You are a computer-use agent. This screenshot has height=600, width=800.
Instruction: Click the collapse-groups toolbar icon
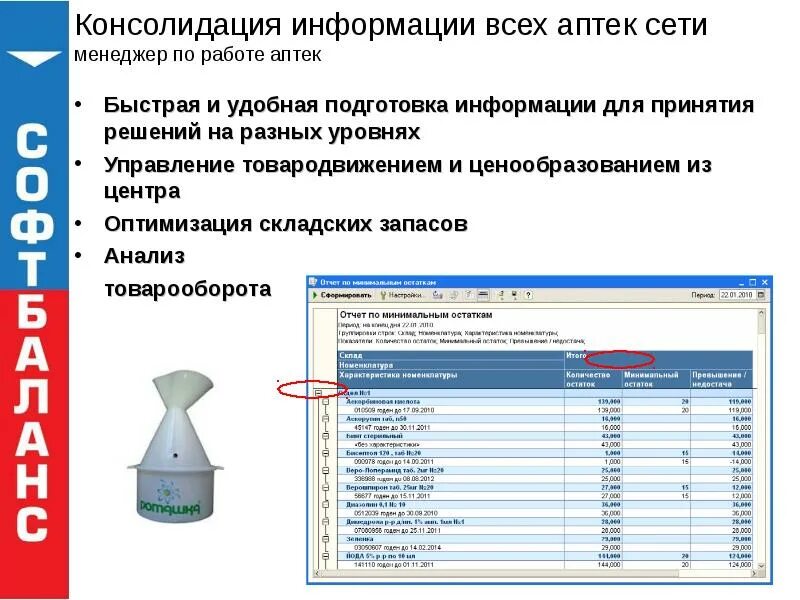click(514, 295)
